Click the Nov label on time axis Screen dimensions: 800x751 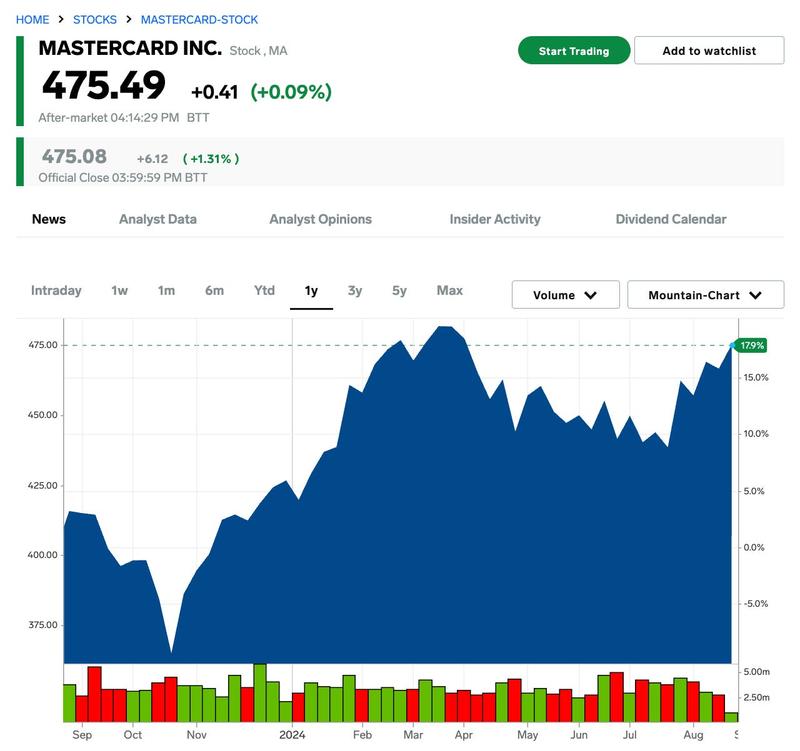196,735
